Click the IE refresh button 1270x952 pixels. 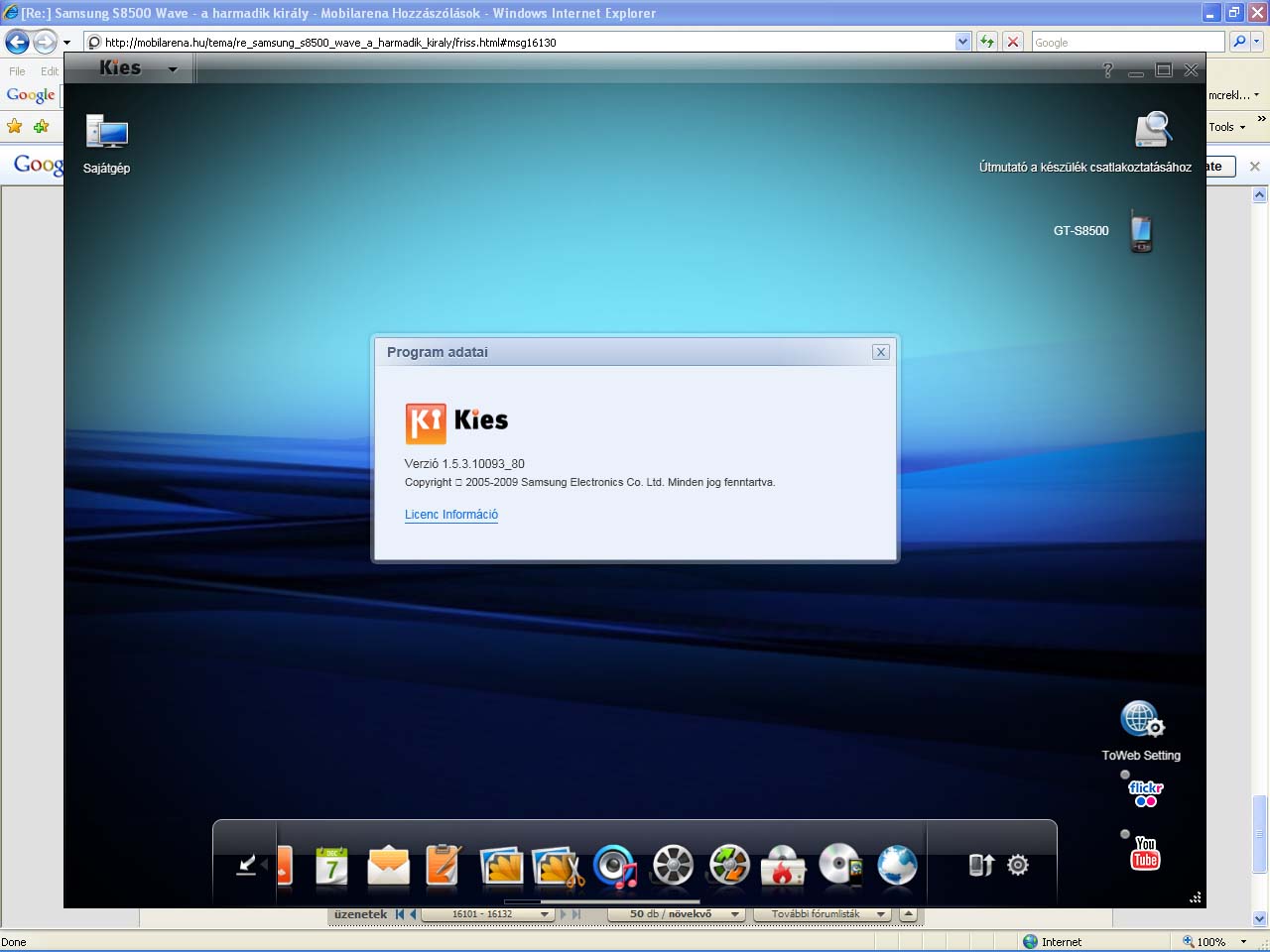[987, 42]
